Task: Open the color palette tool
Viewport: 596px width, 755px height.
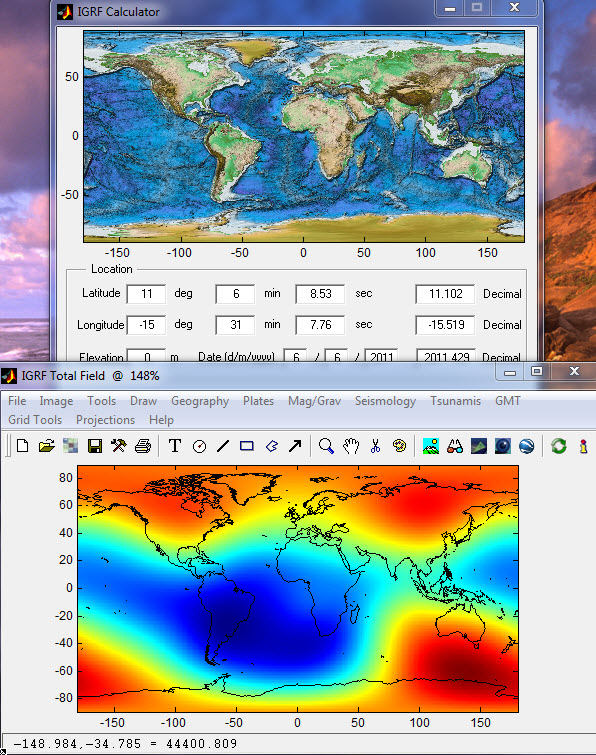Action: point(399,446)
